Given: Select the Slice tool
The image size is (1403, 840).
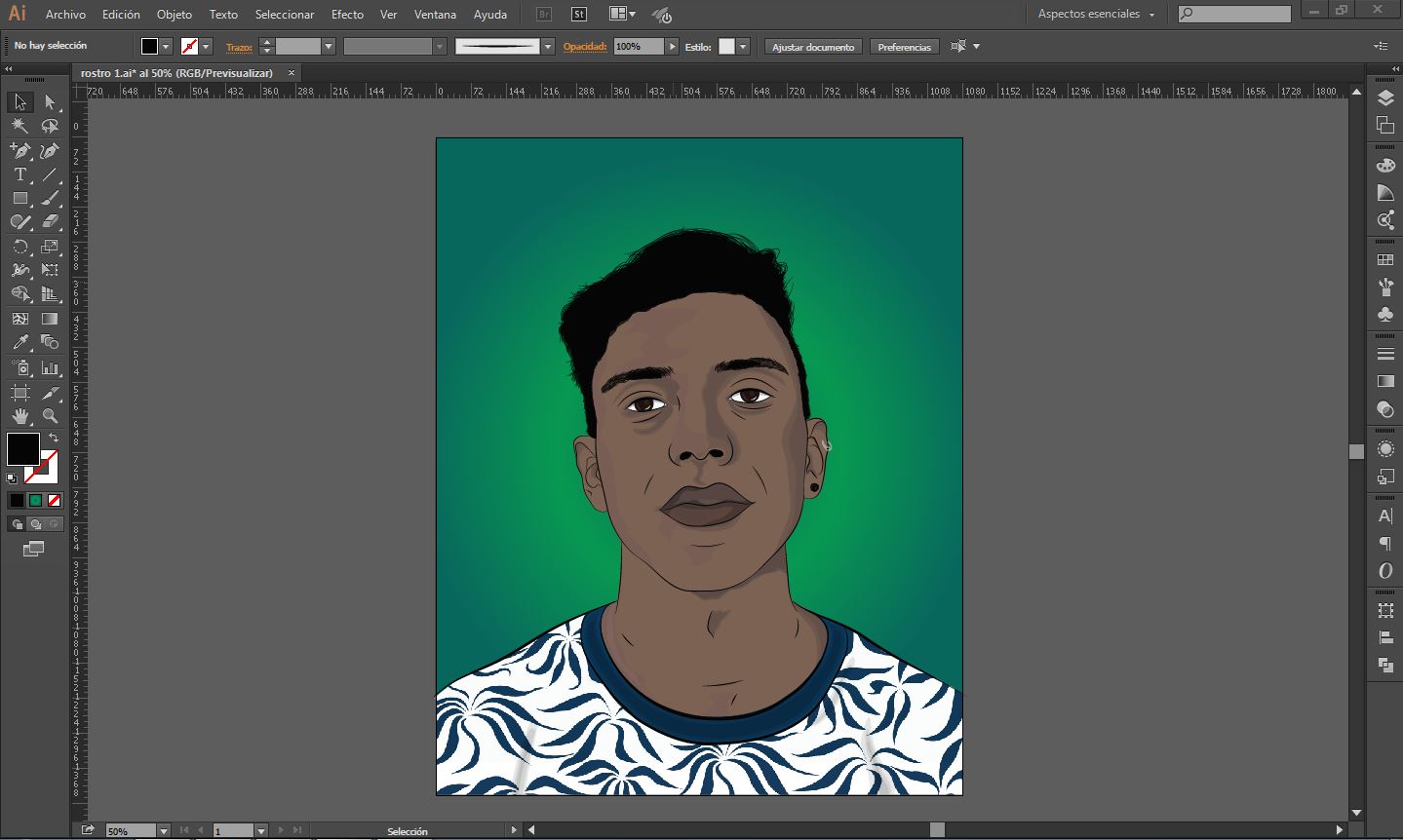Looking at the screenshot, I should pyautogui.click(x=50, y=393).
